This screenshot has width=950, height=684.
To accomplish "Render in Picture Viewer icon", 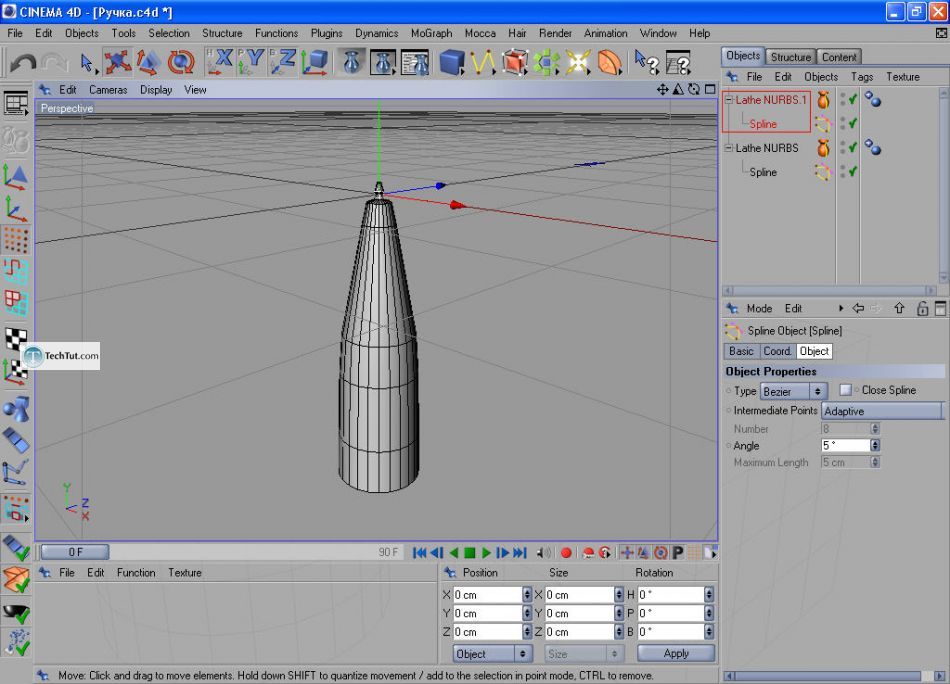I will point(383,62).
